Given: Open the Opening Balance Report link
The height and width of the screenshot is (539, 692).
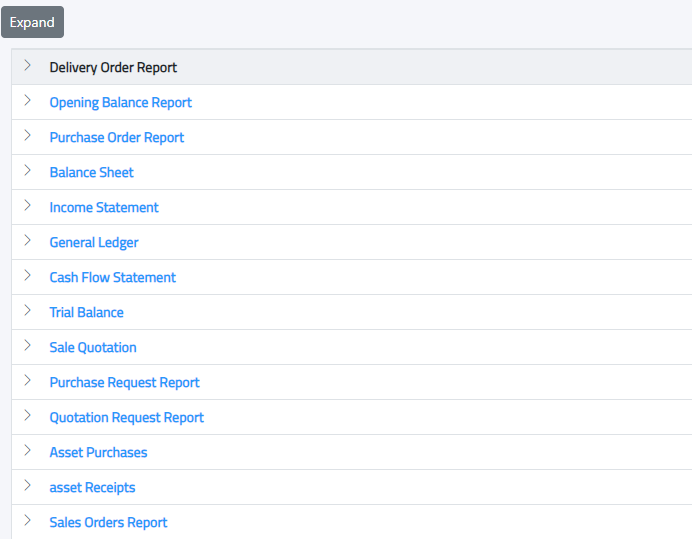Looking at the screenshot, I should point(120,103).
